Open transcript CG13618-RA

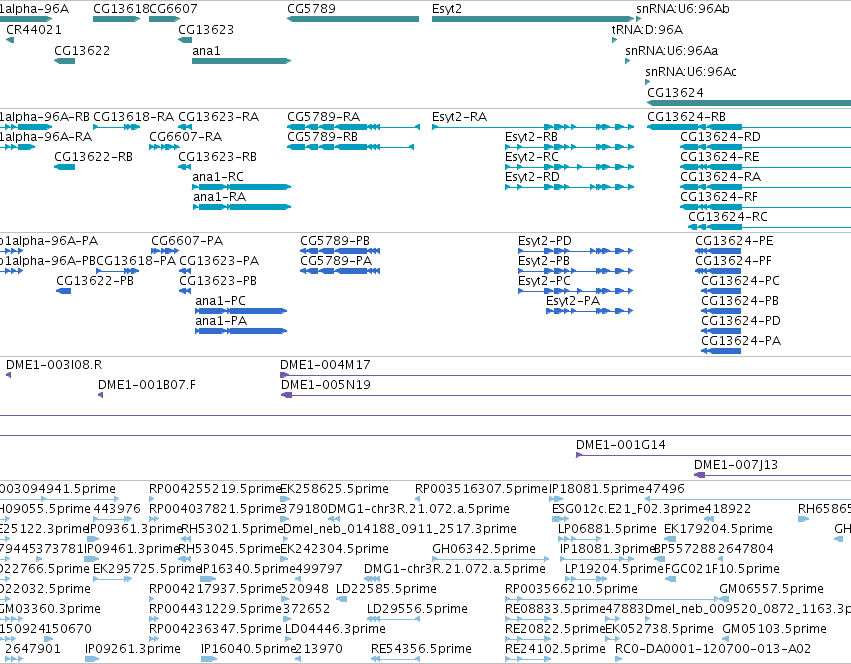coord(117,127)
